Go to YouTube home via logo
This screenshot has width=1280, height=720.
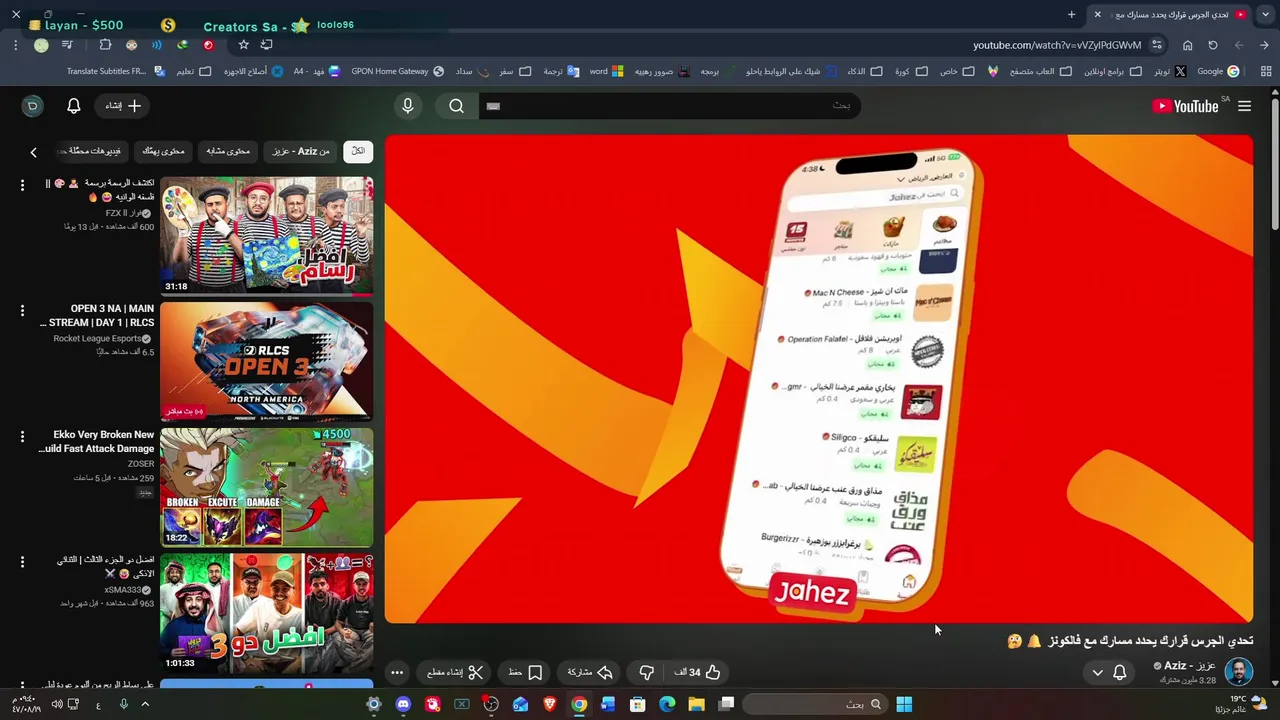pos(1186,106)
